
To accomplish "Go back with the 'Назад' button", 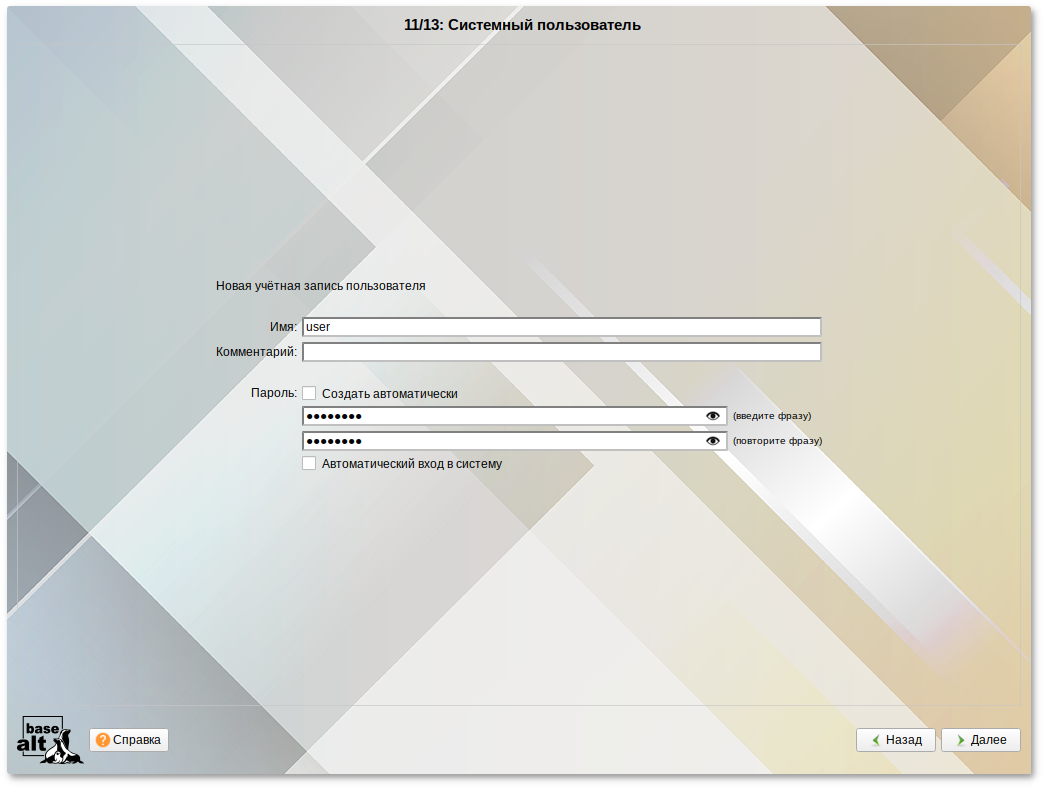I will (x=896, y=740).
